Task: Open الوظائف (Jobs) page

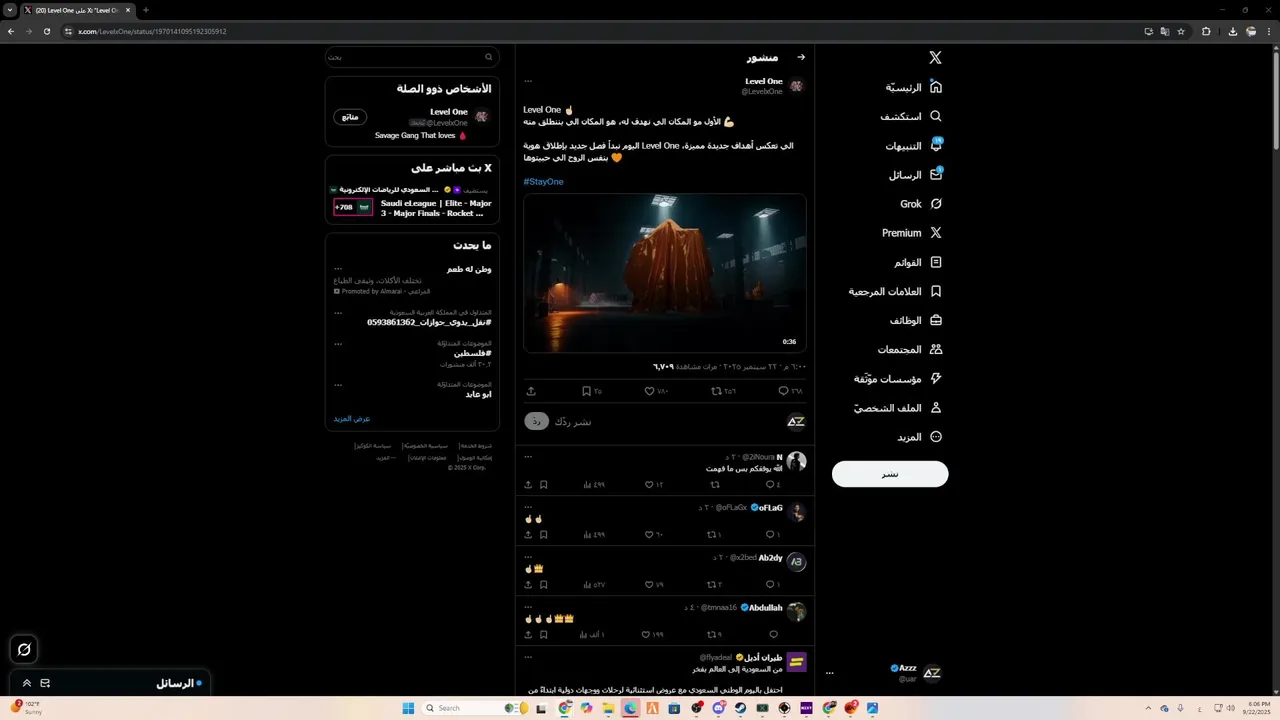Action: point(916,320)
